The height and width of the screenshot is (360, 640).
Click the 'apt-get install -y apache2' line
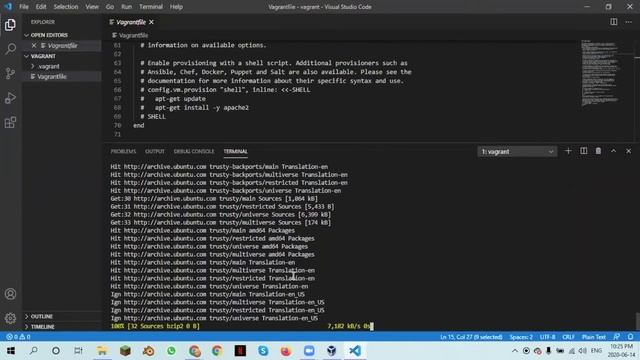click(x=202, y=108)
